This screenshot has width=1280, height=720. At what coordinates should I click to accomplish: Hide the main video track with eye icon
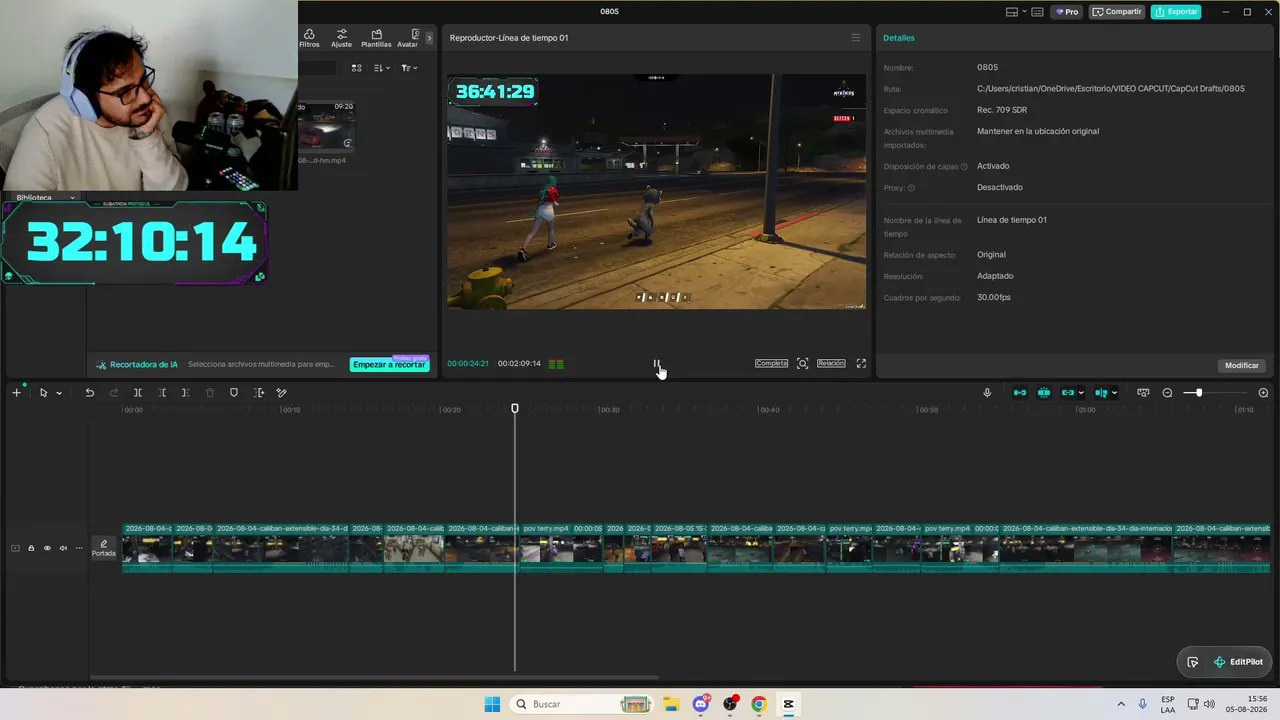click(47, 548)
